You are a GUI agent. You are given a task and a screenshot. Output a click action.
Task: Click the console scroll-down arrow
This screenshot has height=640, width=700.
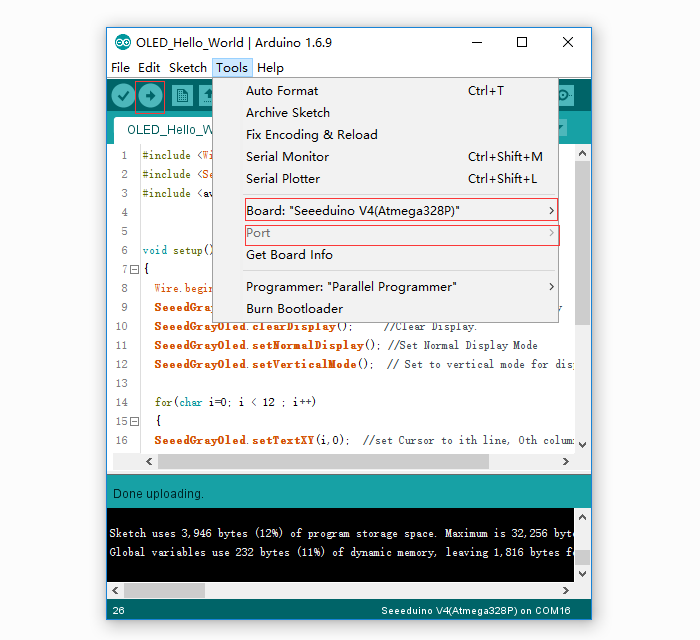pyautogui.click(x=582, y=574)
